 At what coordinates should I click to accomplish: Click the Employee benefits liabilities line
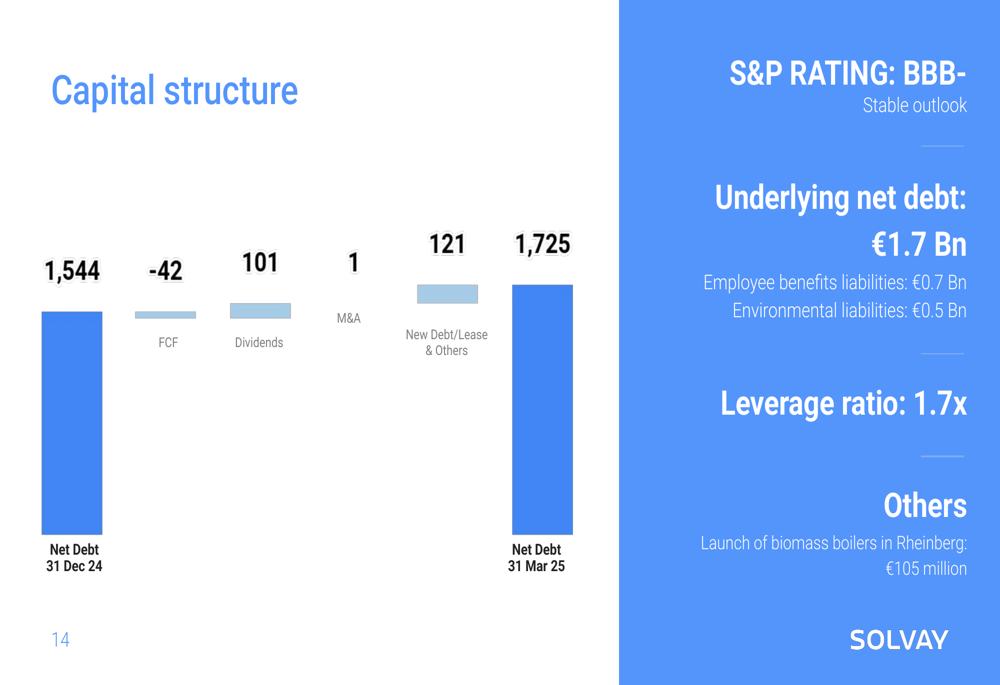(x=835, y=283)
